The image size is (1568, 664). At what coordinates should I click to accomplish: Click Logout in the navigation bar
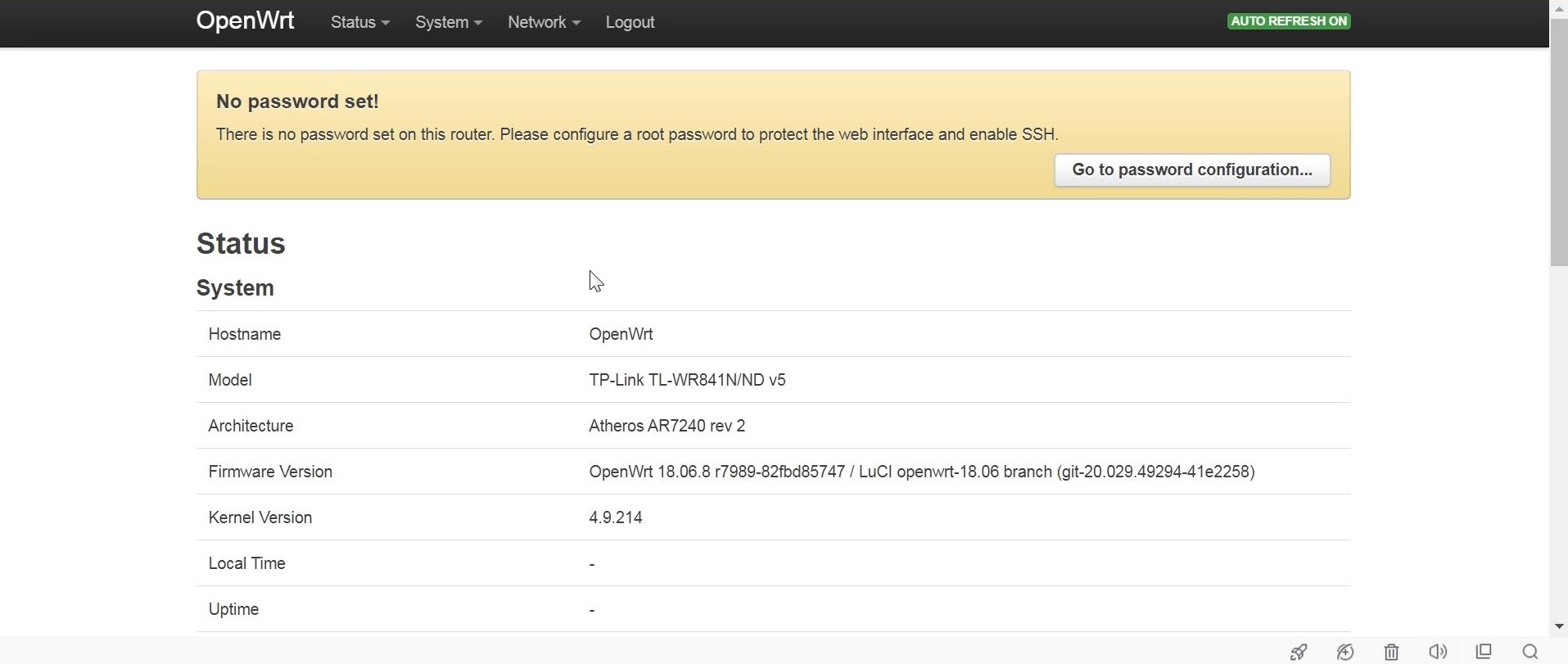630,22
